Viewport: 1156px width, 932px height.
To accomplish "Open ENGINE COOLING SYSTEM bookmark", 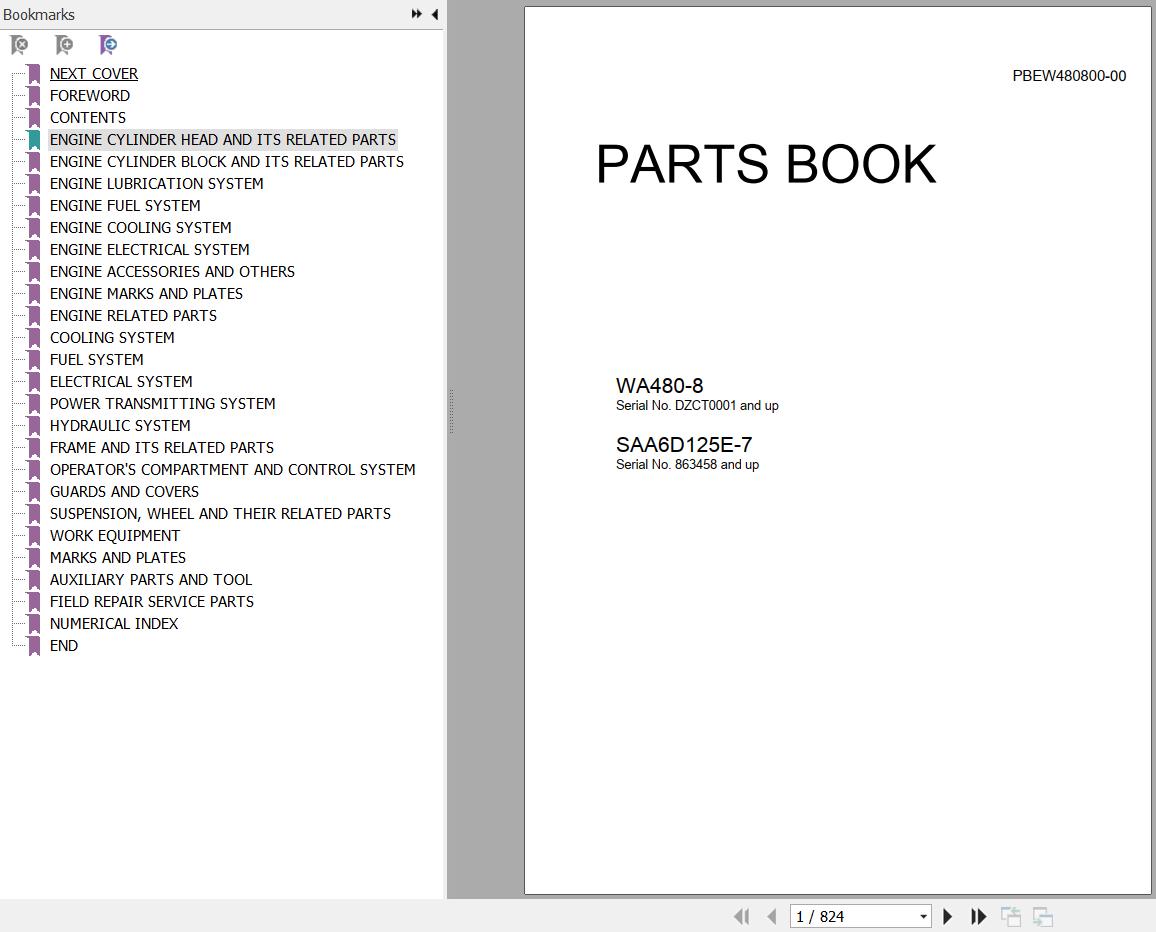I will [141, 228].
